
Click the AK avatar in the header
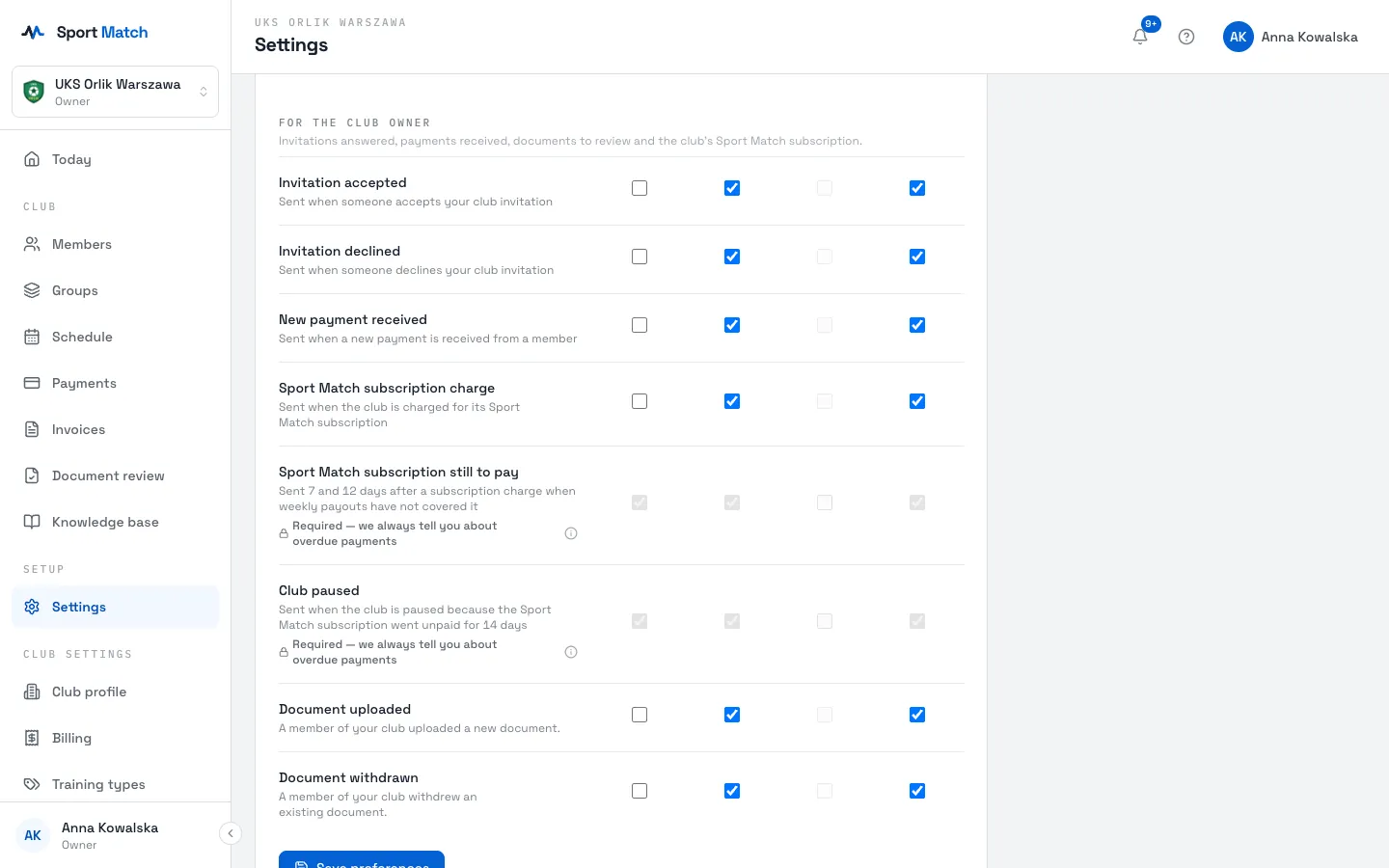(1239, 37)
